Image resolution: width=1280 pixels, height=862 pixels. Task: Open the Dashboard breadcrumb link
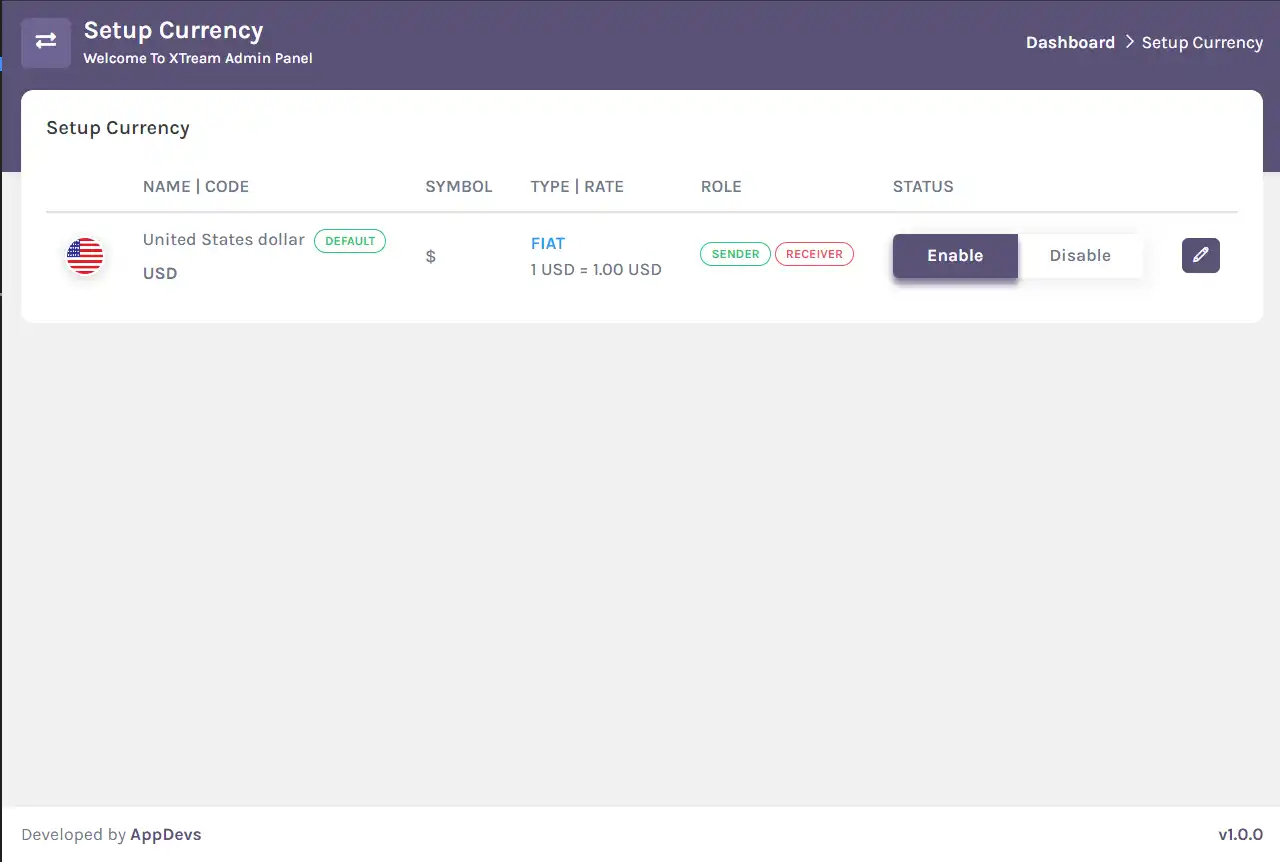point(1070,42)
